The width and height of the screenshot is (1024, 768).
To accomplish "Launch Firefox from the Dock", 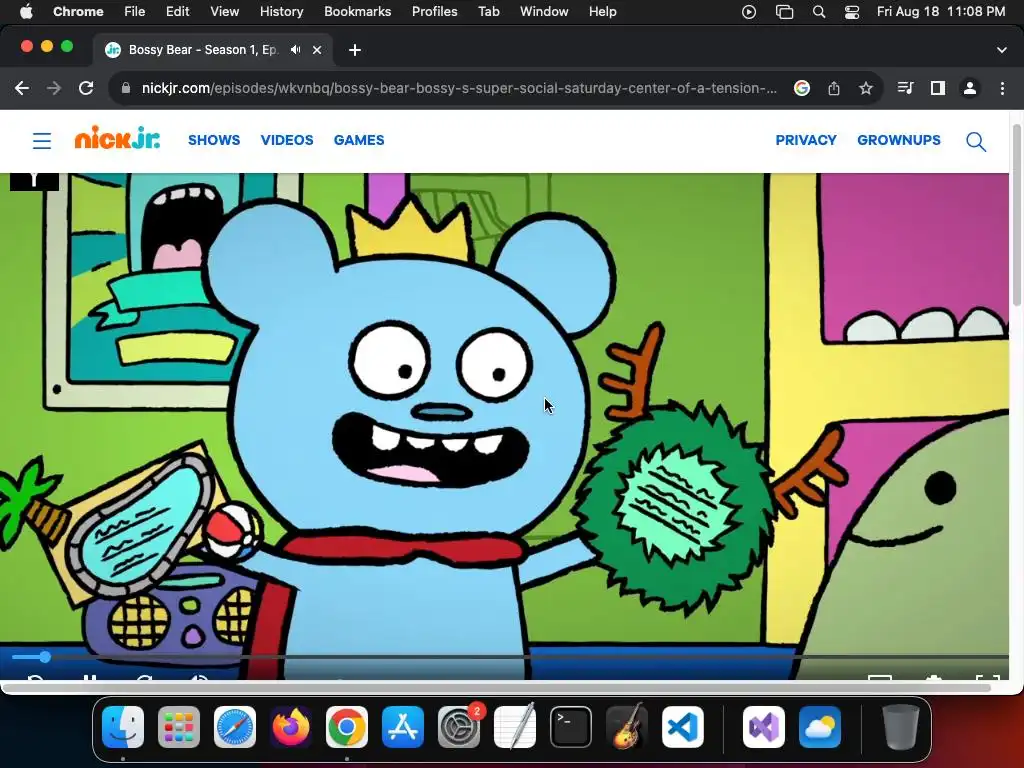I will point(291,727).
